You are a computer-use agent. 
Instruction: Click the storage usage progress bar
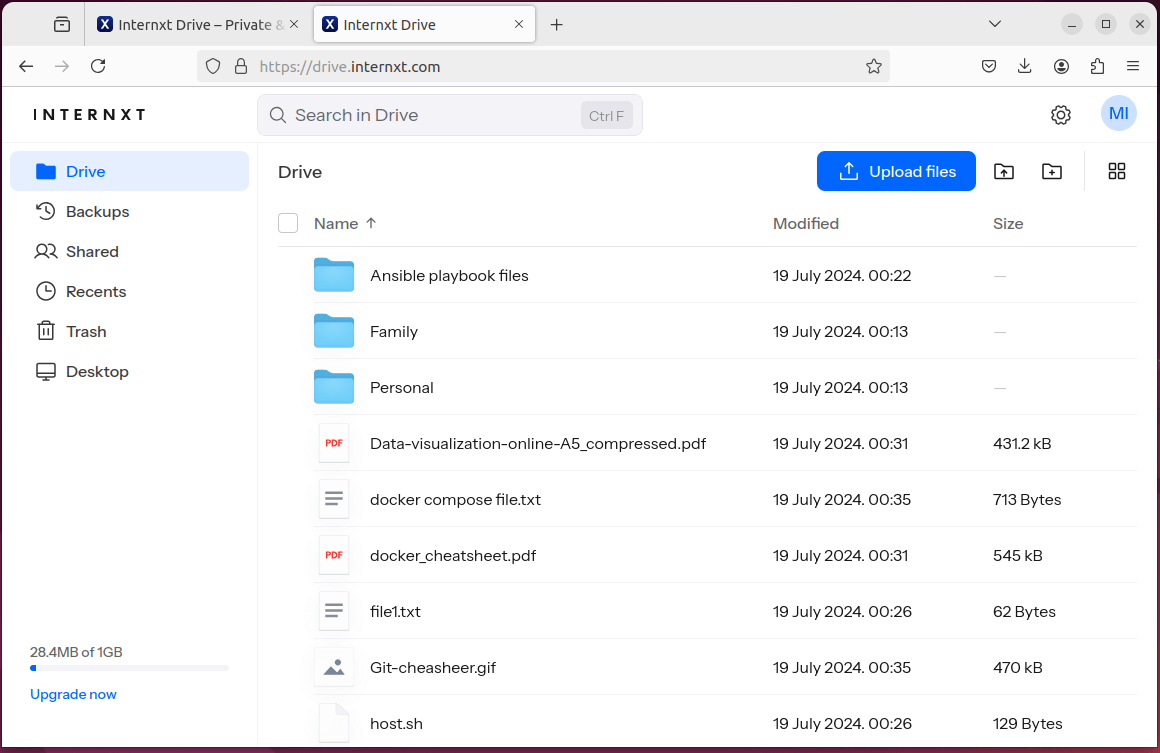[128, 667]
